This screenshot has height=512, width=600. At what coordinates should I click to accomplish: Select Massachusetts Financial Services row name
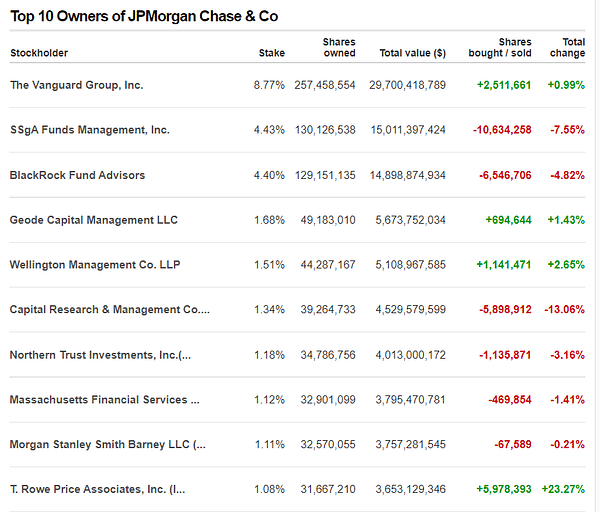(104, 399)
